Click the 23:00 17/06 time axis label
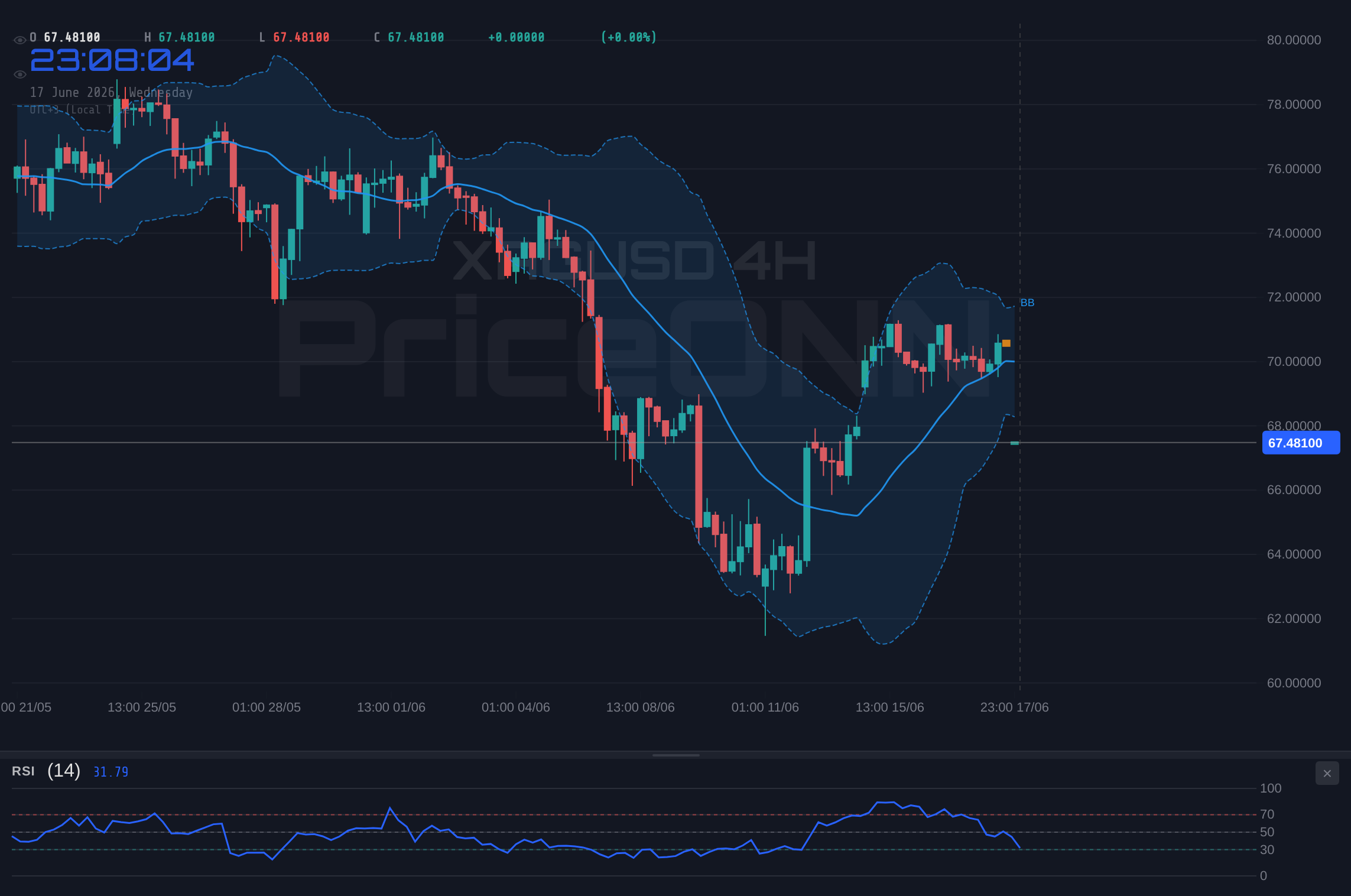 coord(1015,707)
